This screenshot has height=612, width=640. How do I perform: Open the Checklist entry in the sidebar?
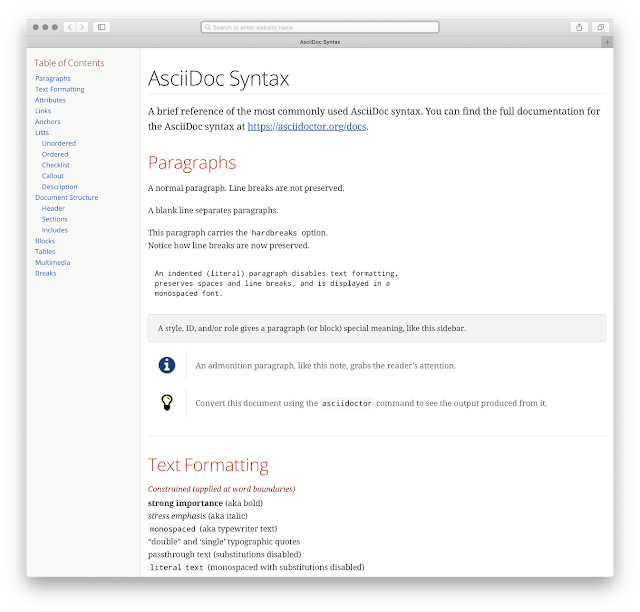click(x=56, y=165)
